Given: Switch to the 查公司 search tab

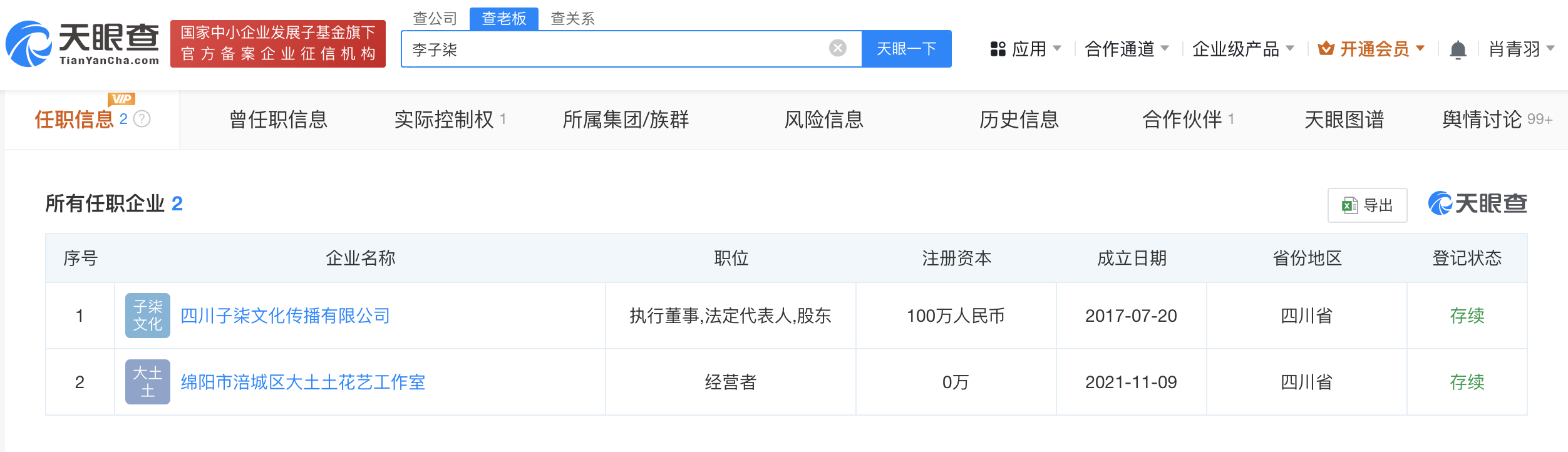Looking at the screenshot, I should (435, 19).
